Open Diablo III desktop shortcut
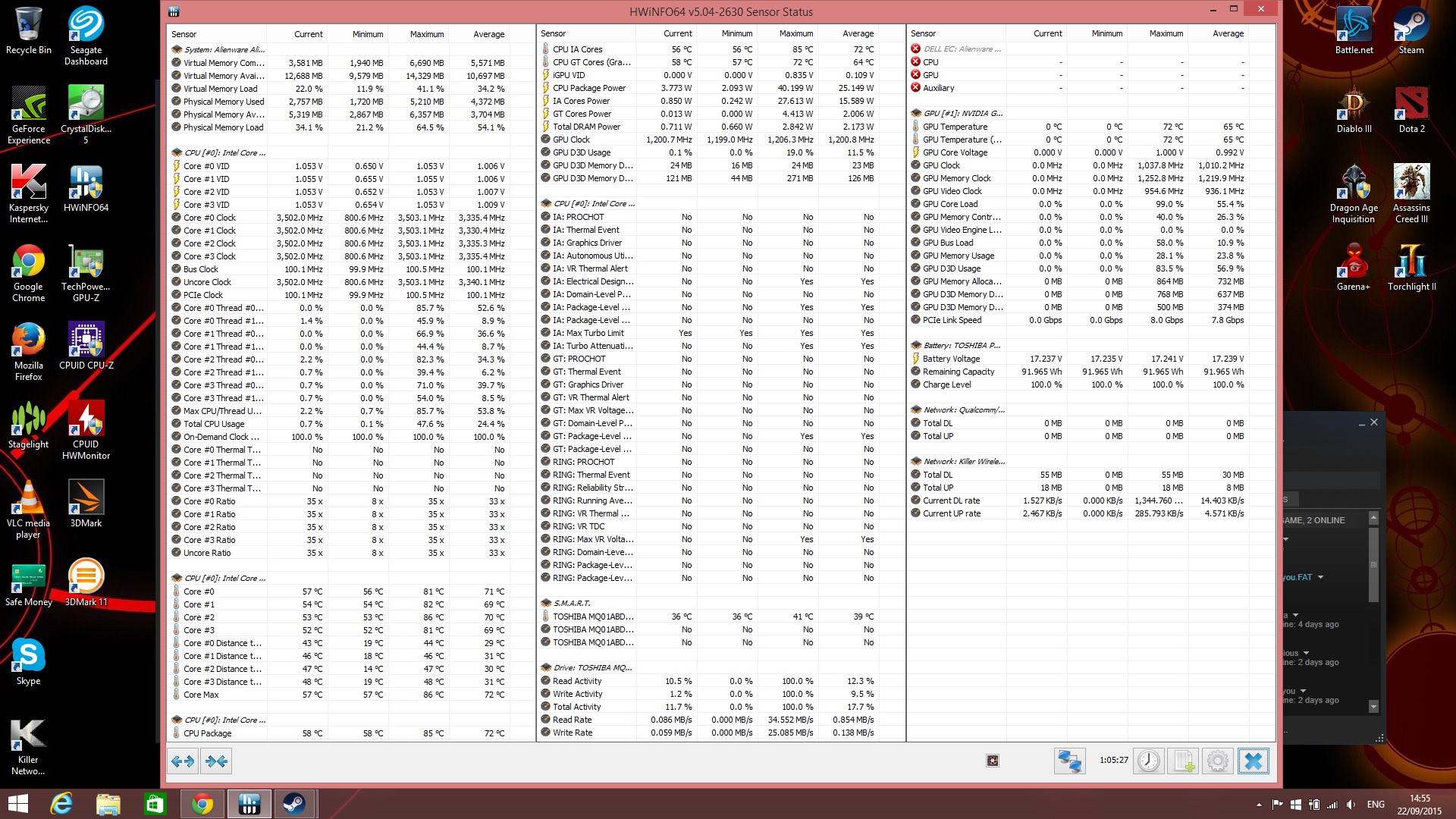Viewport: 1456px width, 819px height. click(1354, 110)
